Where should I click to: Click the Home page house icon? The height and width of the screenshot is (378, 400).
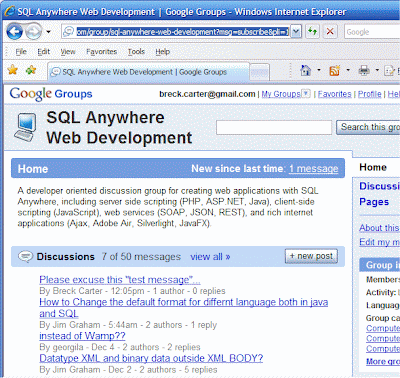[305, 70]
